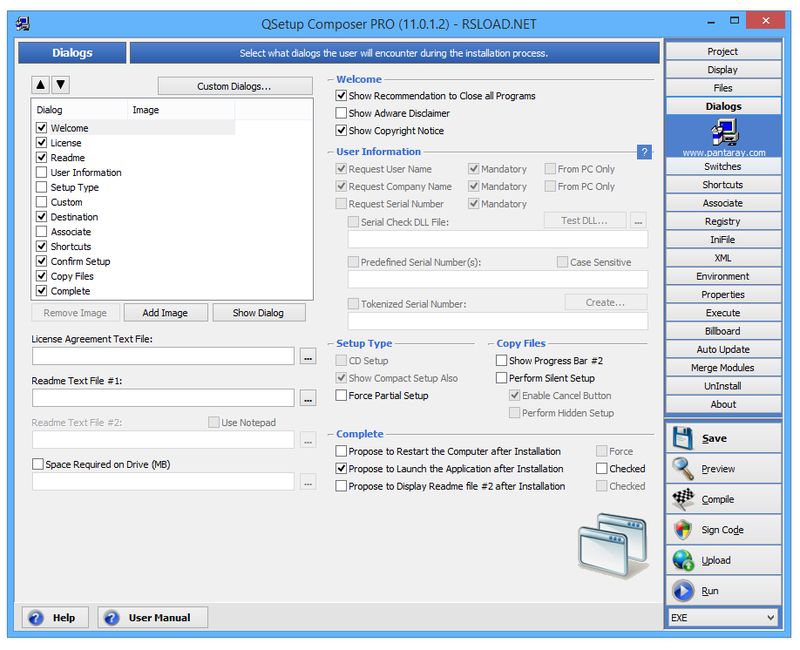Click the Readme Text File #1 input field
Screen dimensions: 800x650
click(163, 398)
